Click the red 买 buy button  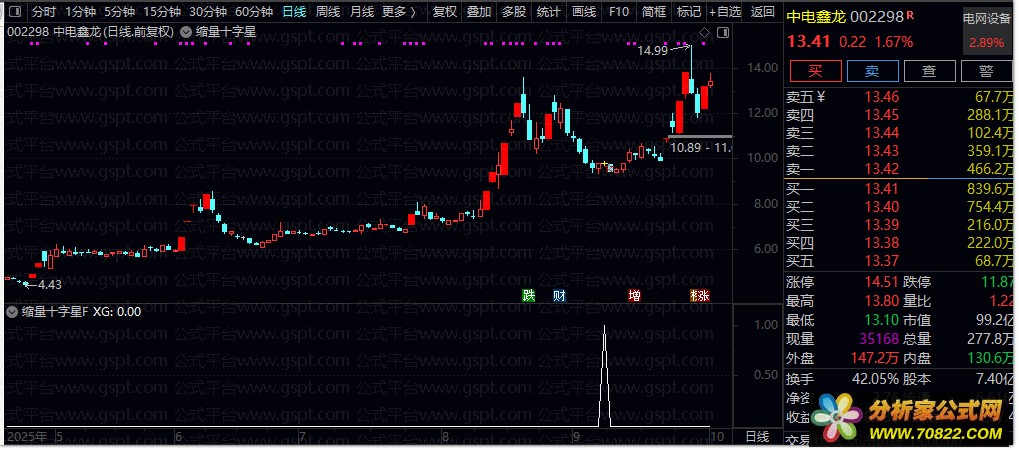(x=815, y=71)
